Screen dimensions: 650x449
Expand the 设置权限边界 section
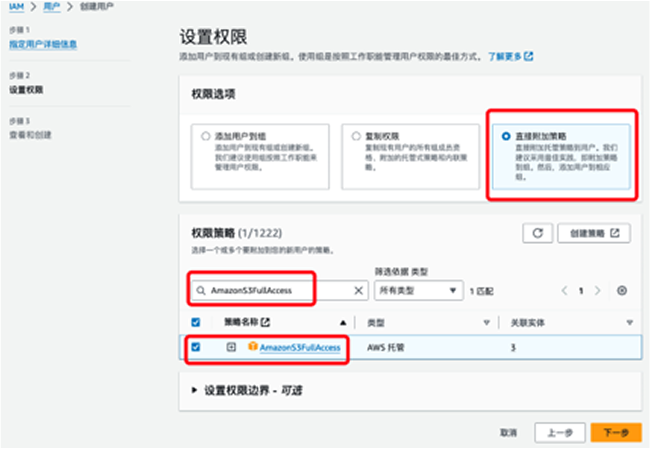click(x=194, y=389)
